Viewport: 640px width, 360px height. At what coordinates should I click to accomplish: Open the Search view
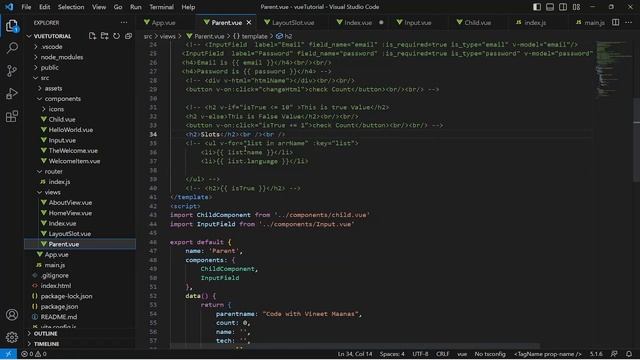12,48
